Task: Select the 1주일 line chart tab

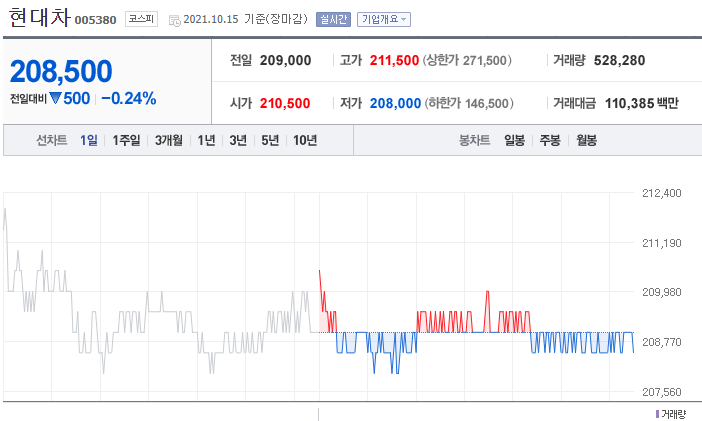Action: pos(126,140)
